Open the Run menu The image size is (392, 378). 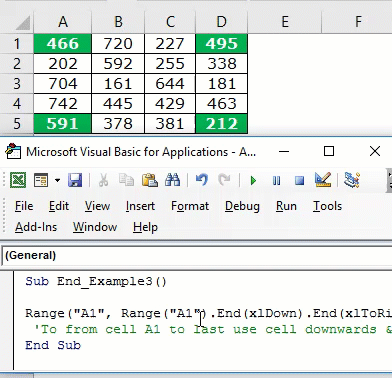pos(286,206)
